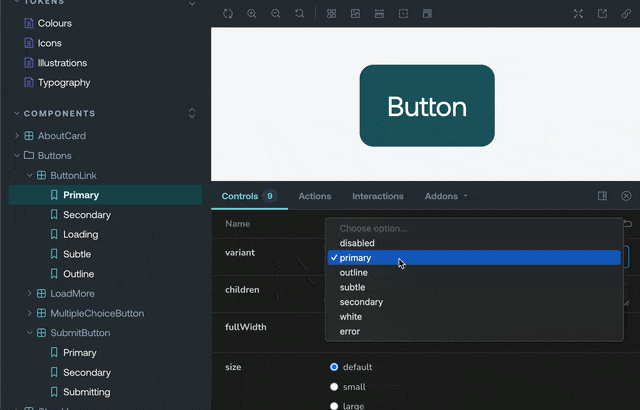The height and width of the screenshot is (410, 640).
Task: Collapse the ButtonLink component
Action: (29, 175)
